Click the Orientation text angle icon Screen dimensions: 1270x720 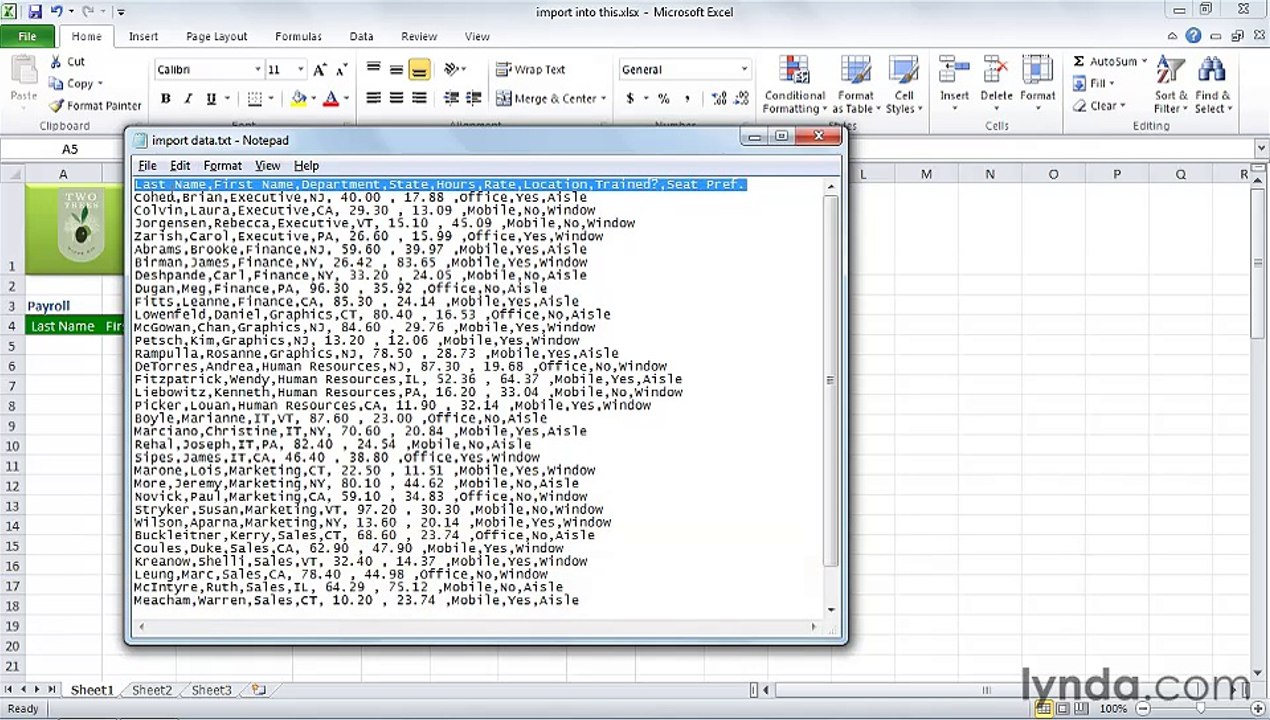pos(451,69)
